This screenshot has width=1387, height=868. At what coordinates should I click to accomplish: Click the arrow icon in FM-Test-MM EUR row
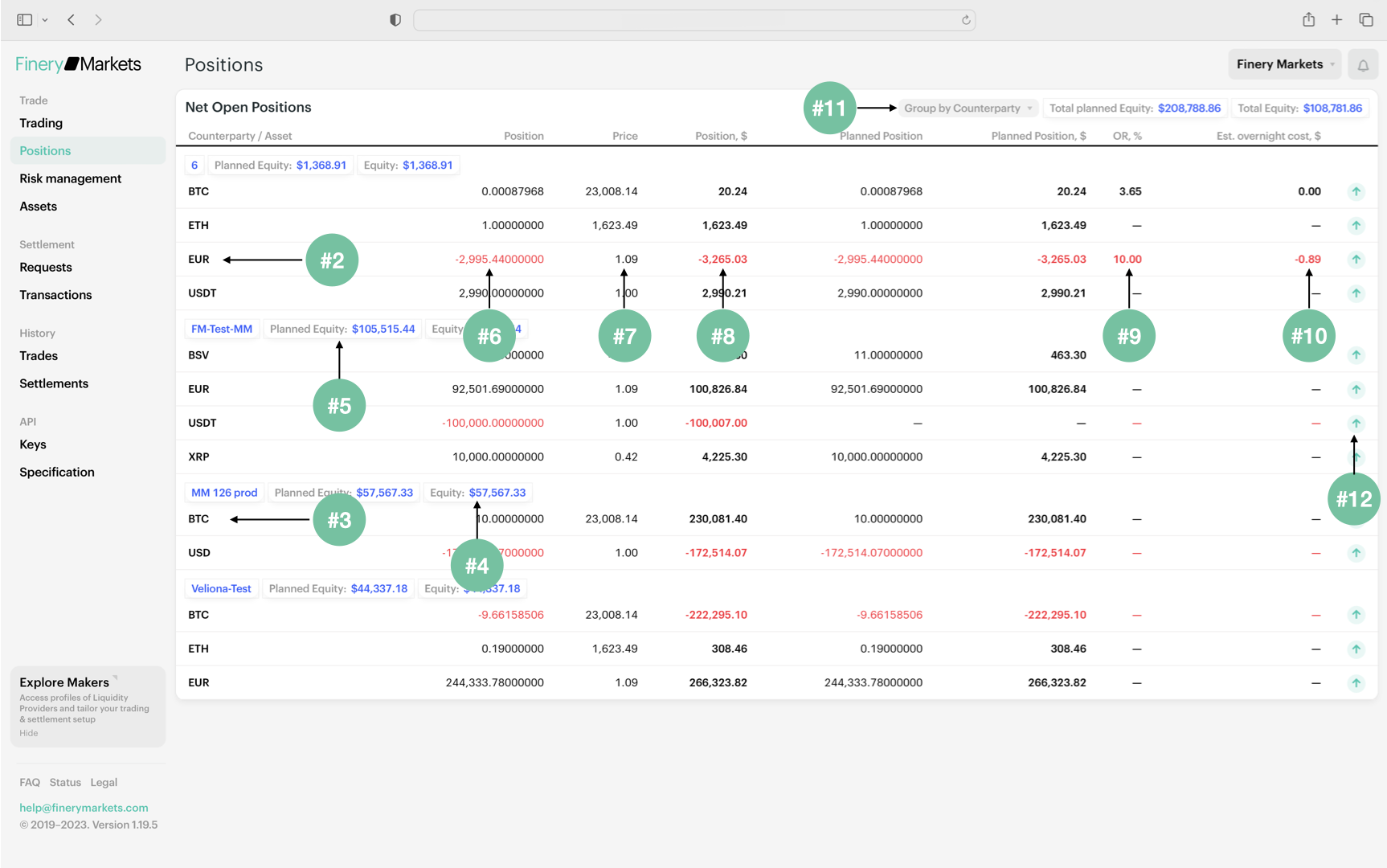[x=1356, y=389]
